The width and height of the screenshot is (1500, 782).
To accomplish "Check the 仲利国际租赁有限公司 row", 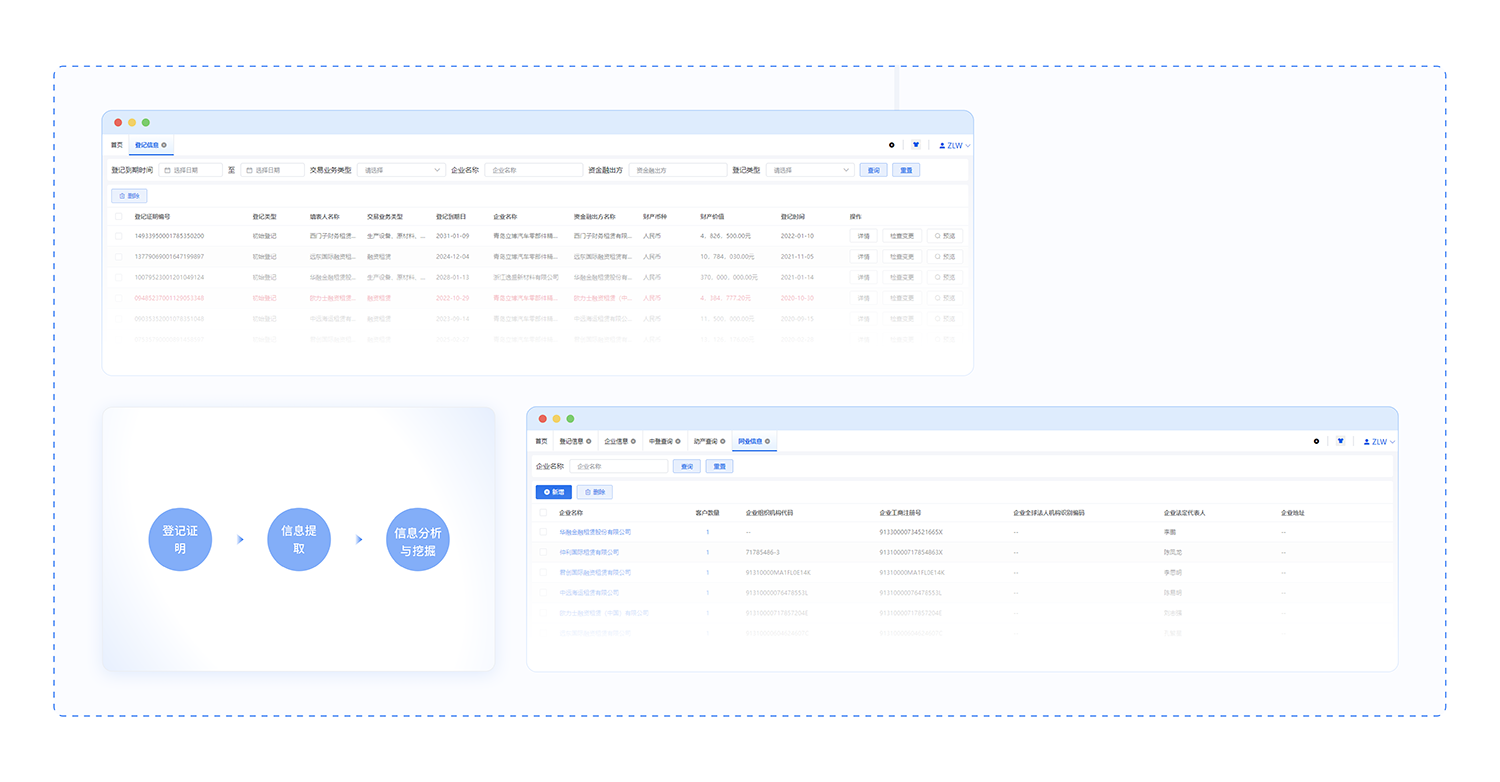I will 543,552.
